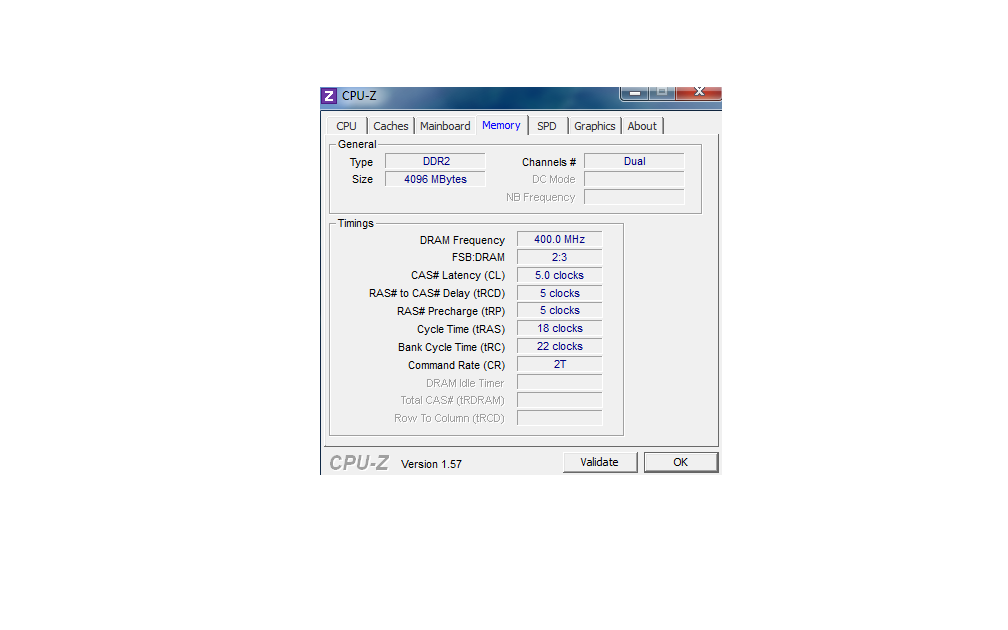Click the tRCD 5 clocks value
Viewport: 1008px width, 630px height.
click(559, 293)
